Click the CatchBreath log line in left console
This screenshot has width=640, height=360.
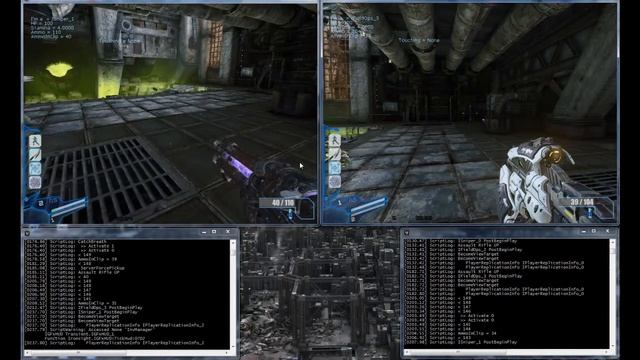coord(66,242)
